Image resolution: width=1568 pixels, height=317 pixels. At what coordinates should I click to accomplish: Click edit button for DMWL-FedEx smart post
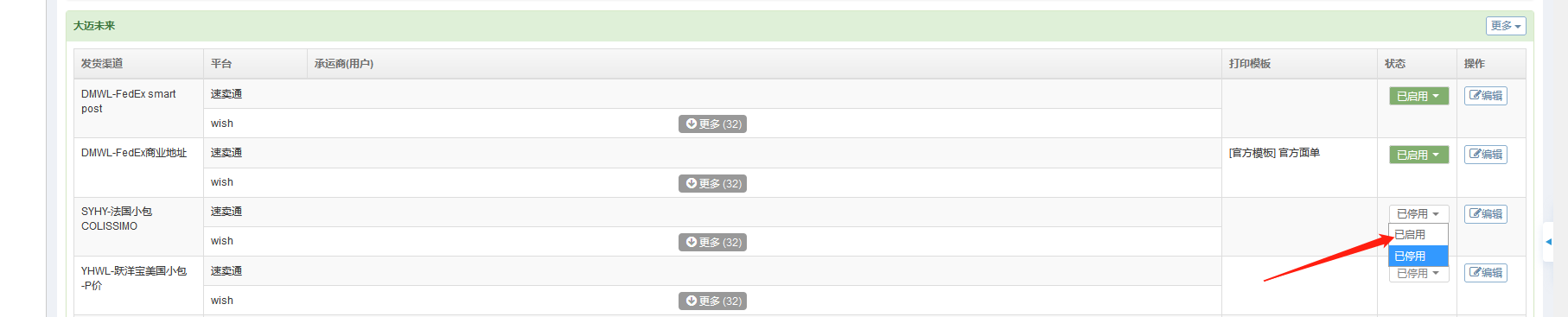1485,96
